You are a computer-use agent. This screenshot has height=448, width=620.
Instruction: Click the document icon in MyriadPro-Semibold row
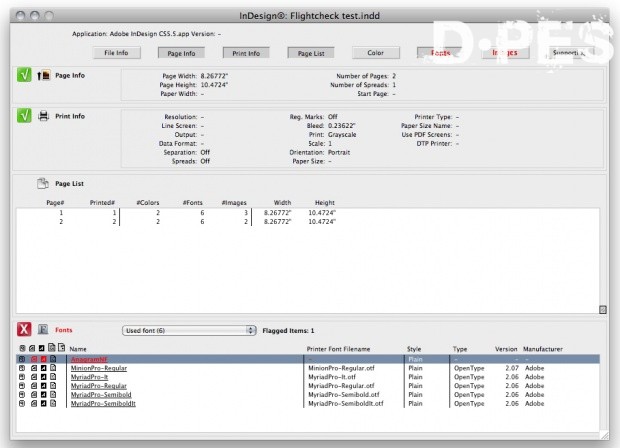click(x=53, y=395)
